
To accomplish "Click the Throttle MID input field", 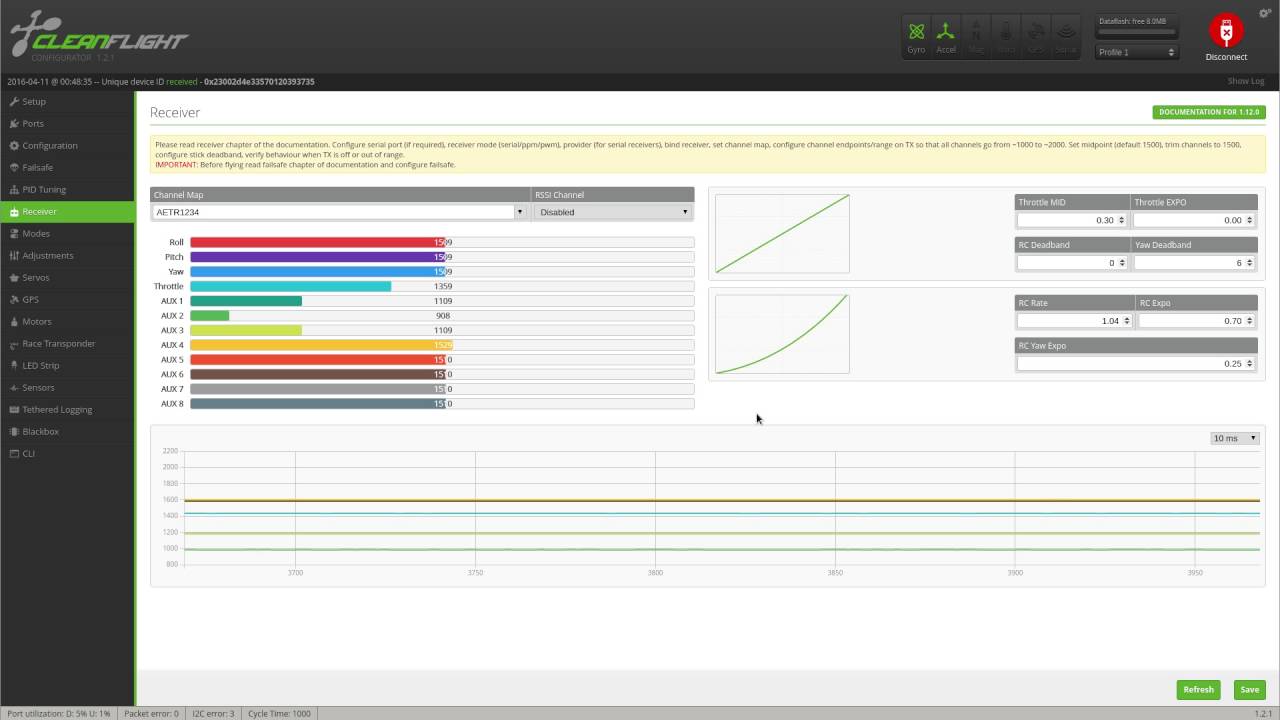I will (1073, 220).
